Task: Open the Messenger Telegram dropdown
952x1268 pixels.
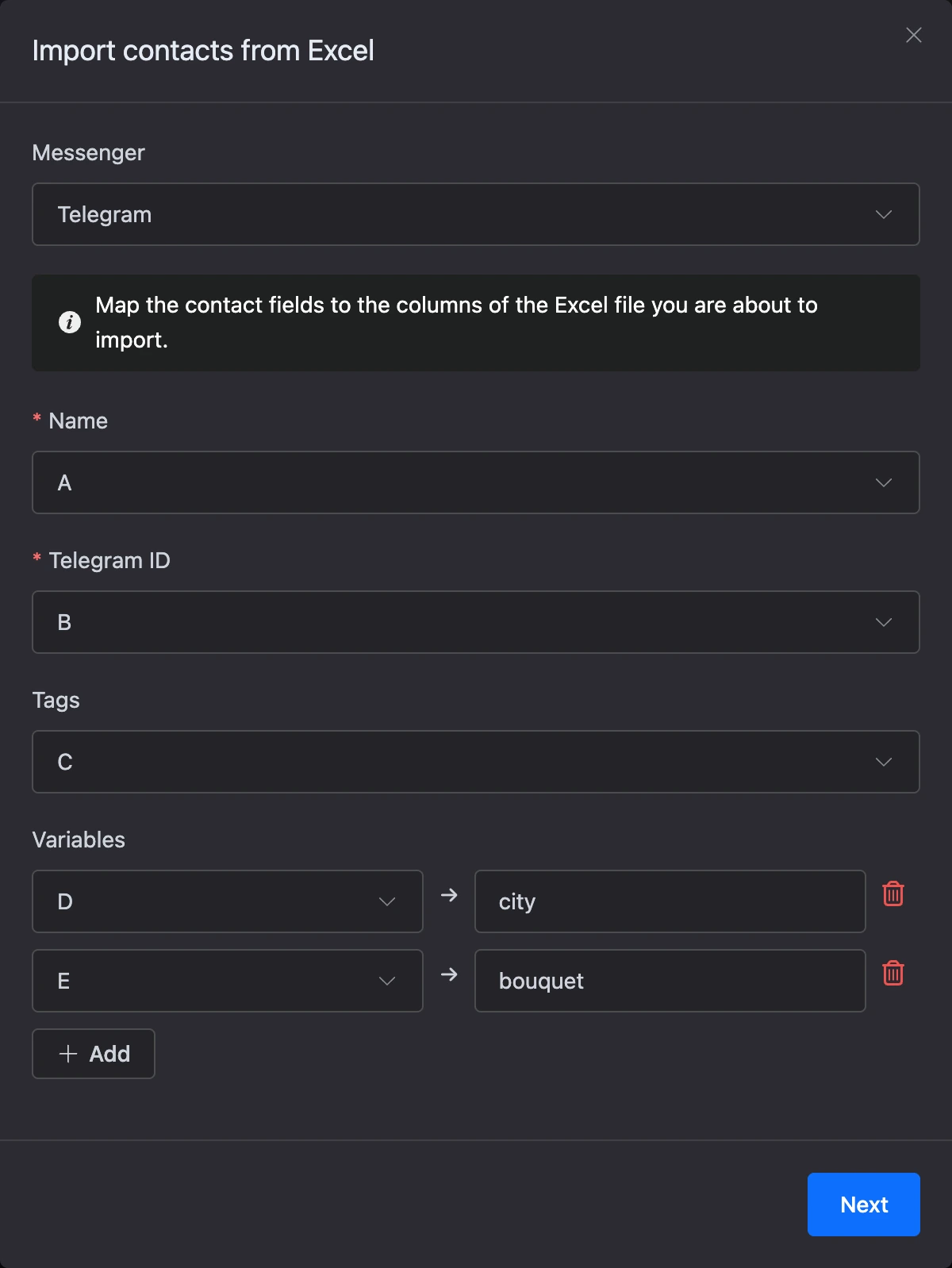Action: pos(476,214)
